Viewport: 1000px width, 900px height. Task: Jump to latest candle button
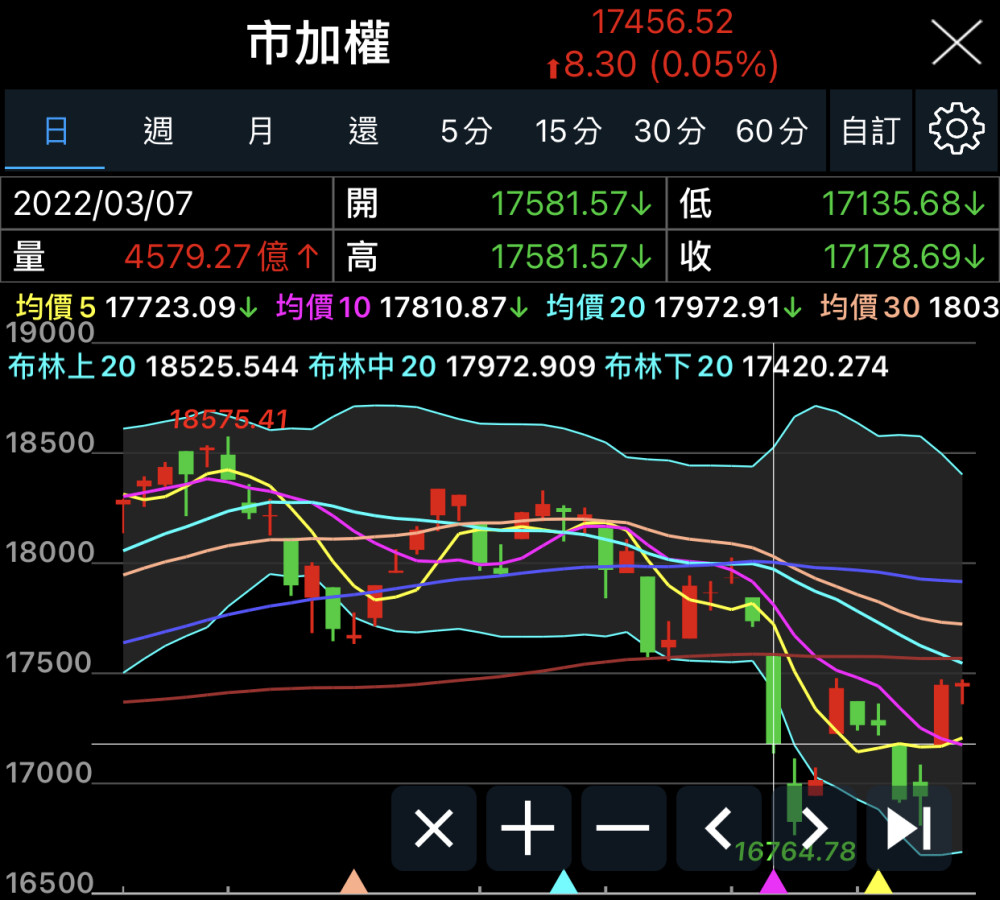(x=909, y=828)
